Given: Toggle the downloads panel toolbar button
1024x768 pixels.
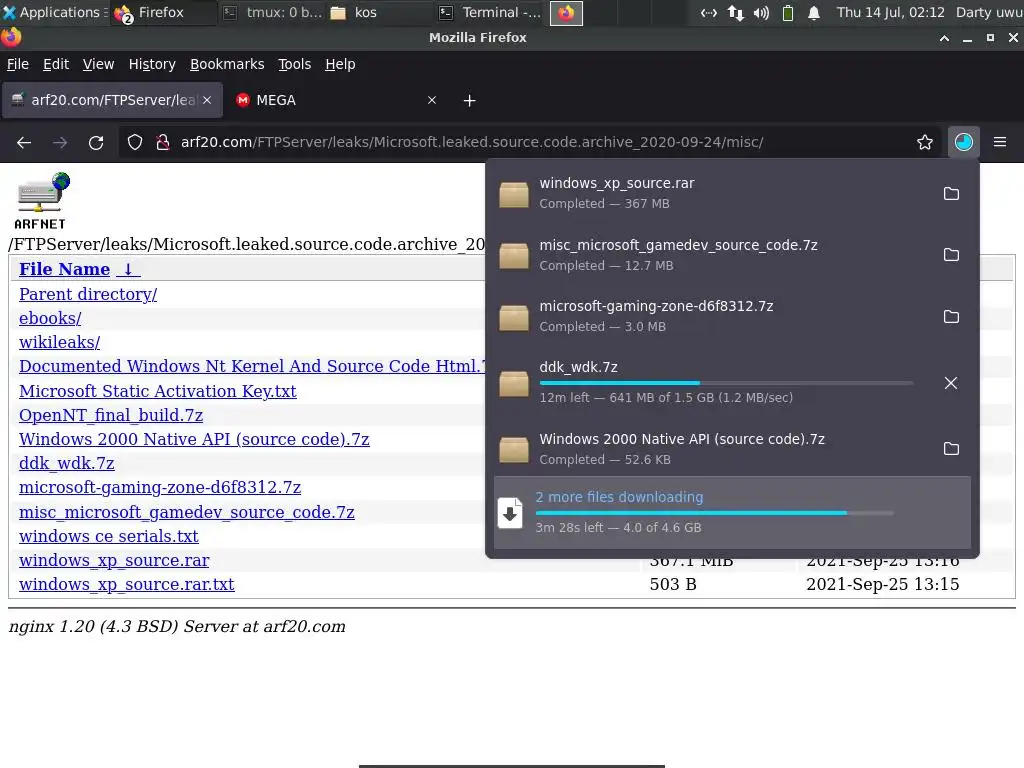Looking at the screenshot, I should click(963, 142).
